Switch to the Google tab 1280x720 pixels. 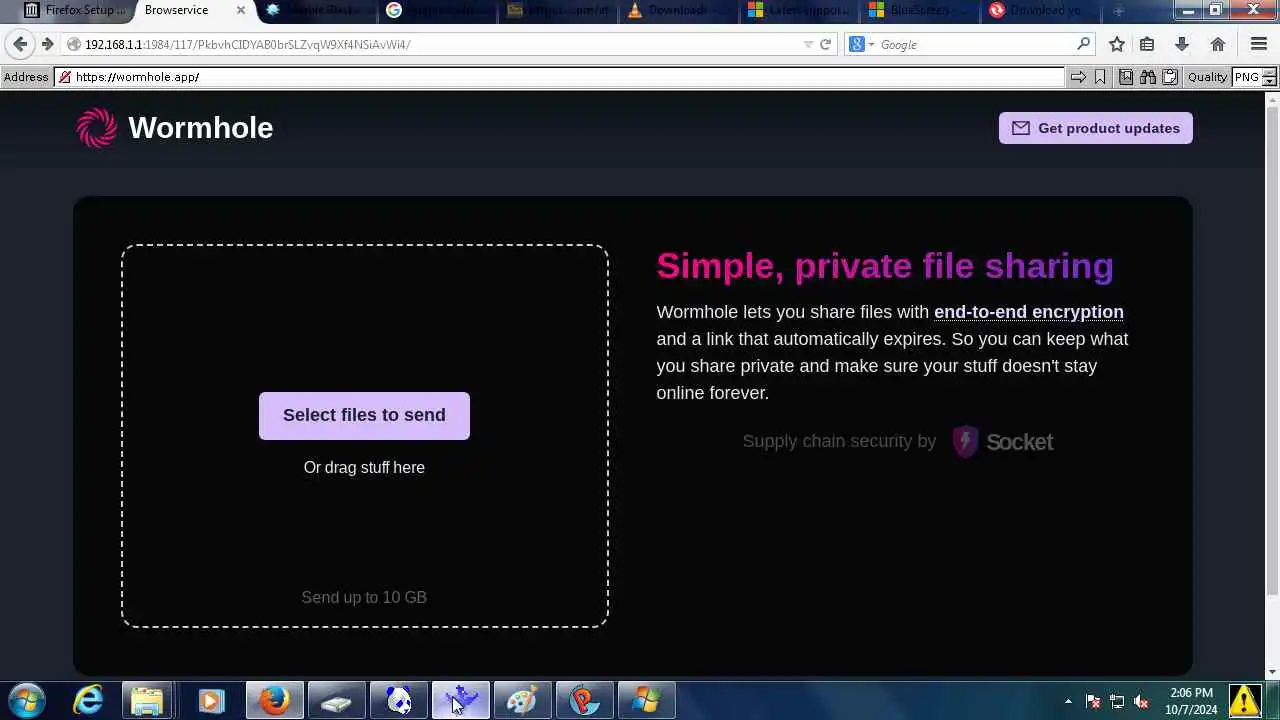pyautogui.click(x=437, y=10)
